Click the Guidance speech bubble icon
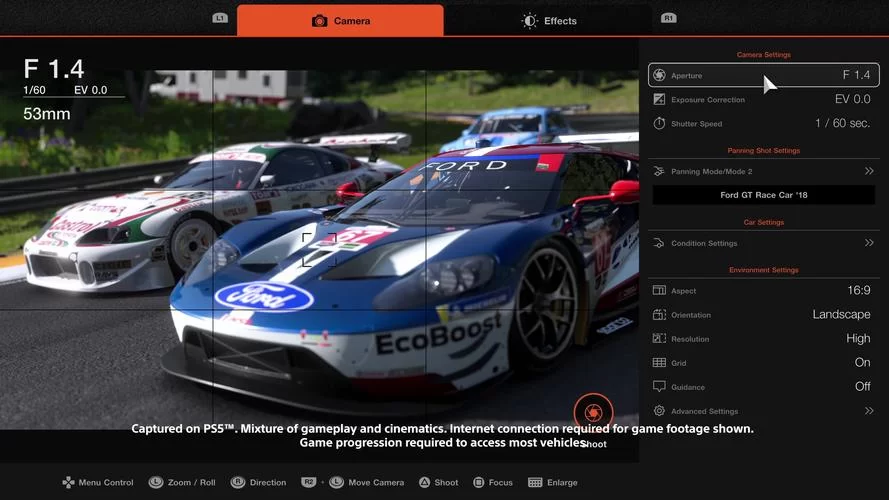889x500 pixels. click(659, 387)
